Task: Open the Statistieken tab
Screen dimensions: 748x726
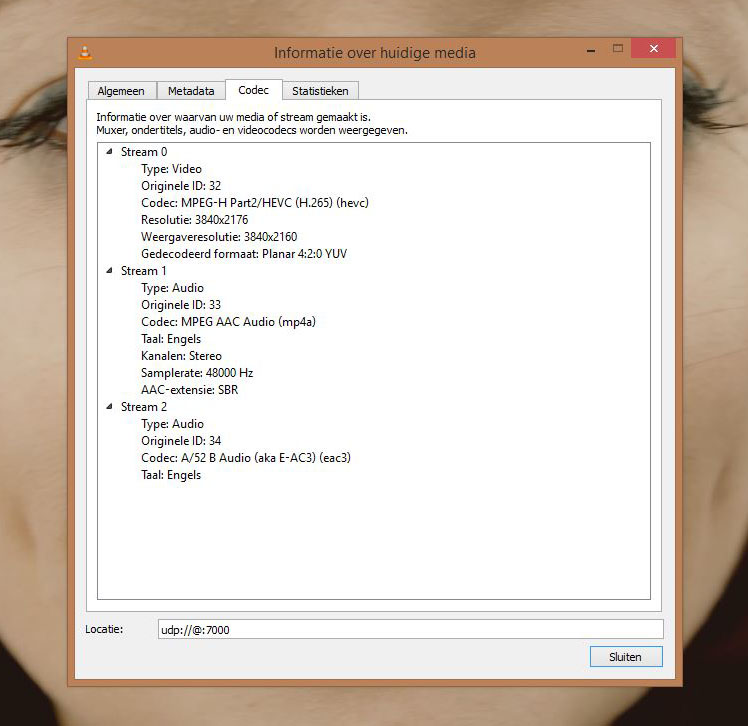Action: point(320,91)
